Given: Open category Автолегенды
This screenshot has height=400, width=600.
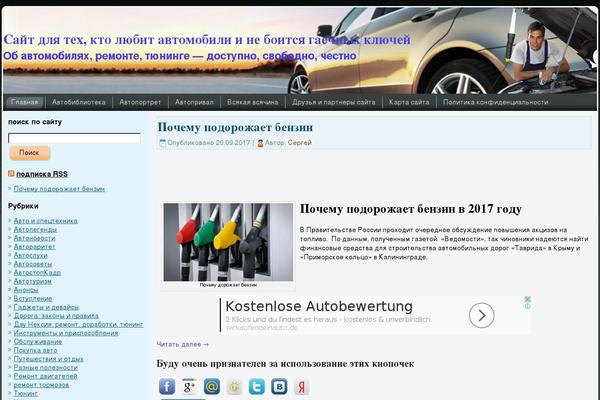Looking at the screenshot, I should pos(35,229).
